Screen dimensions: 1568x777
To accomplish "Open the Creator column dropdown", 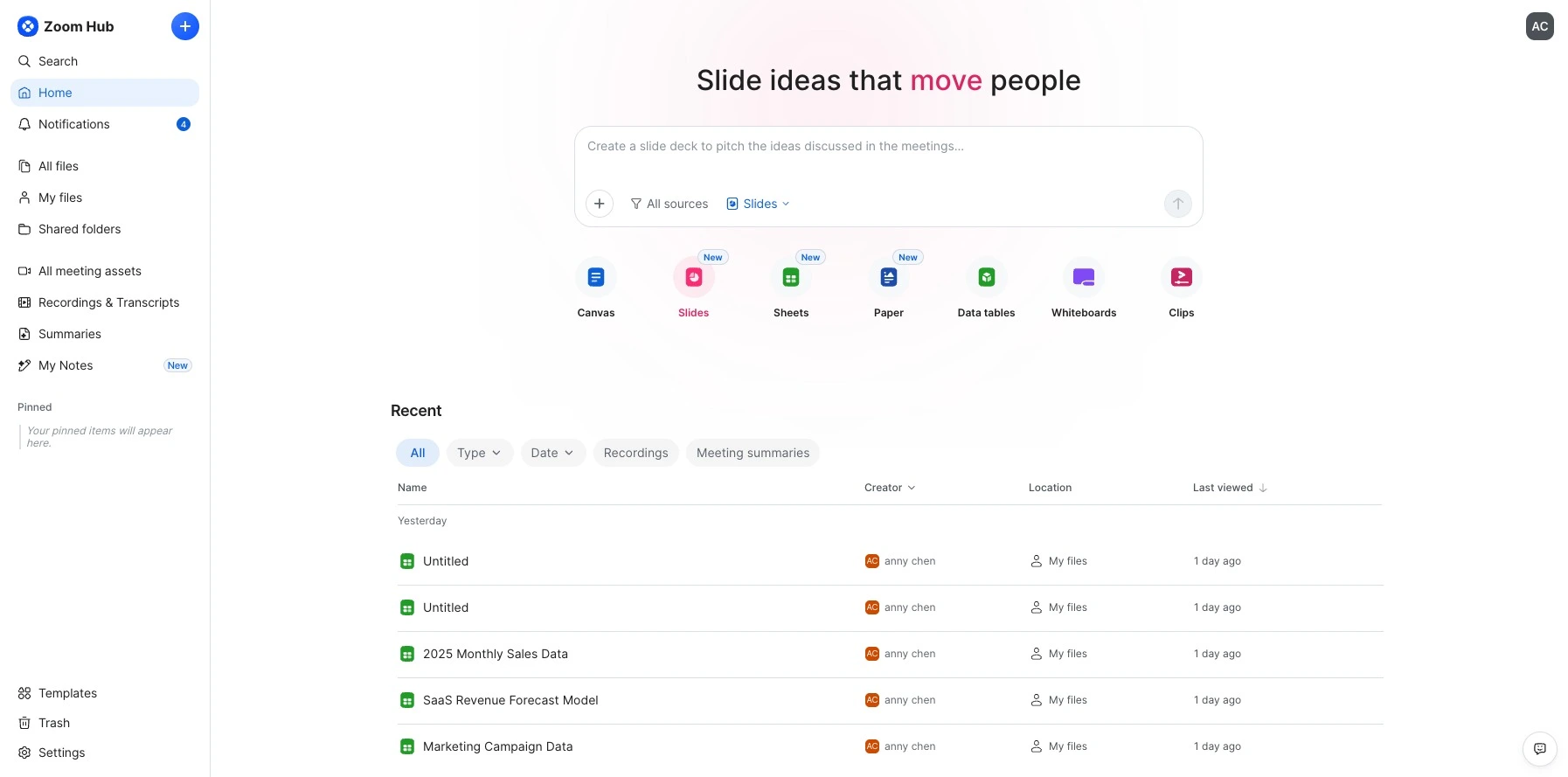I will click(x=890, y=488).
